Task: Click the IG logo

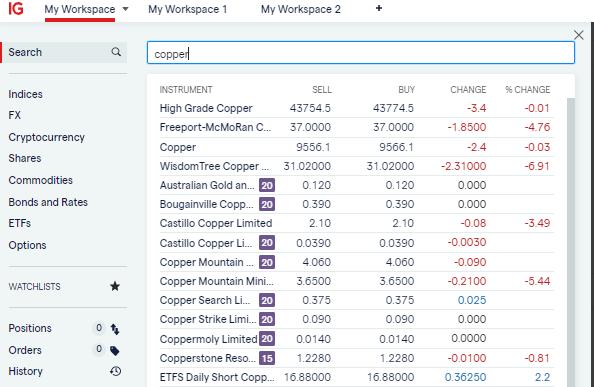Action: pyautogui.click(x=16, y=8)
